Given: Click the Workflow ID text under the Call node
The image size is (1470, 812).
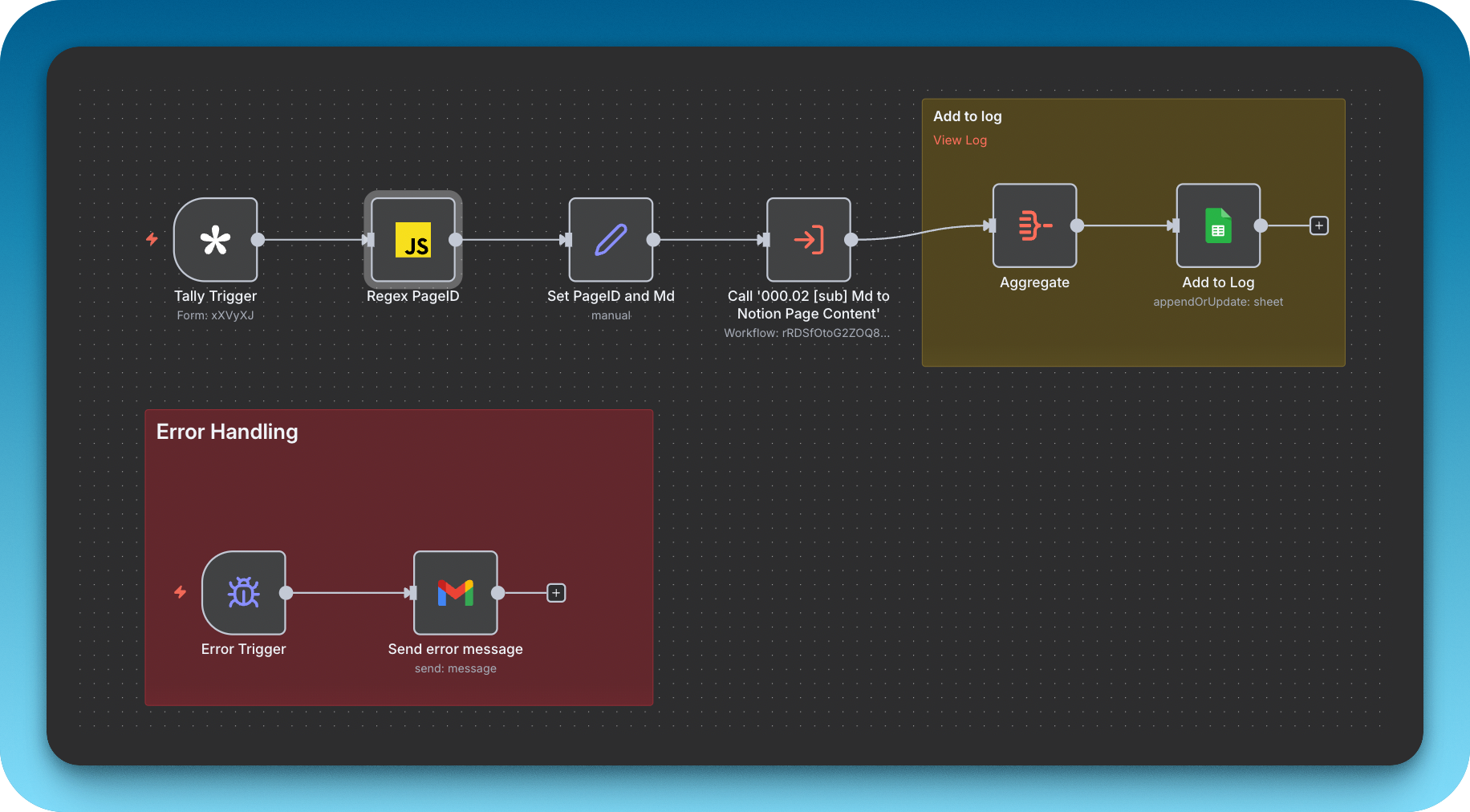Looking at the screenshot, I should [x=807, y=333].
